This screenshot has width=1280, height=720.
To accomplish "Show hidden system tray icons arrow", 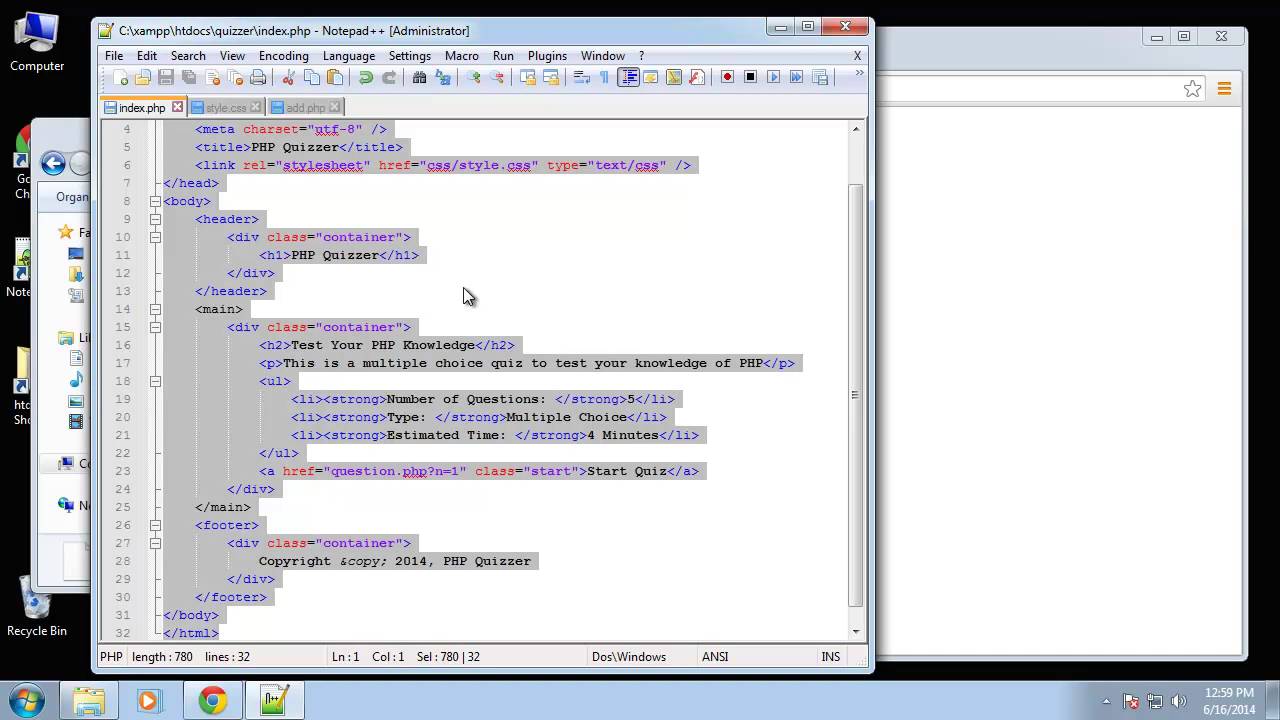I will coord(1106,701).
